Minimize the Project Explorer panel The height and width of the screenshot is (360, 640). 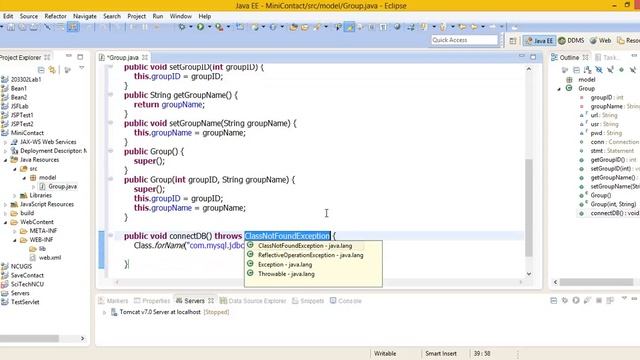point(69,56)
